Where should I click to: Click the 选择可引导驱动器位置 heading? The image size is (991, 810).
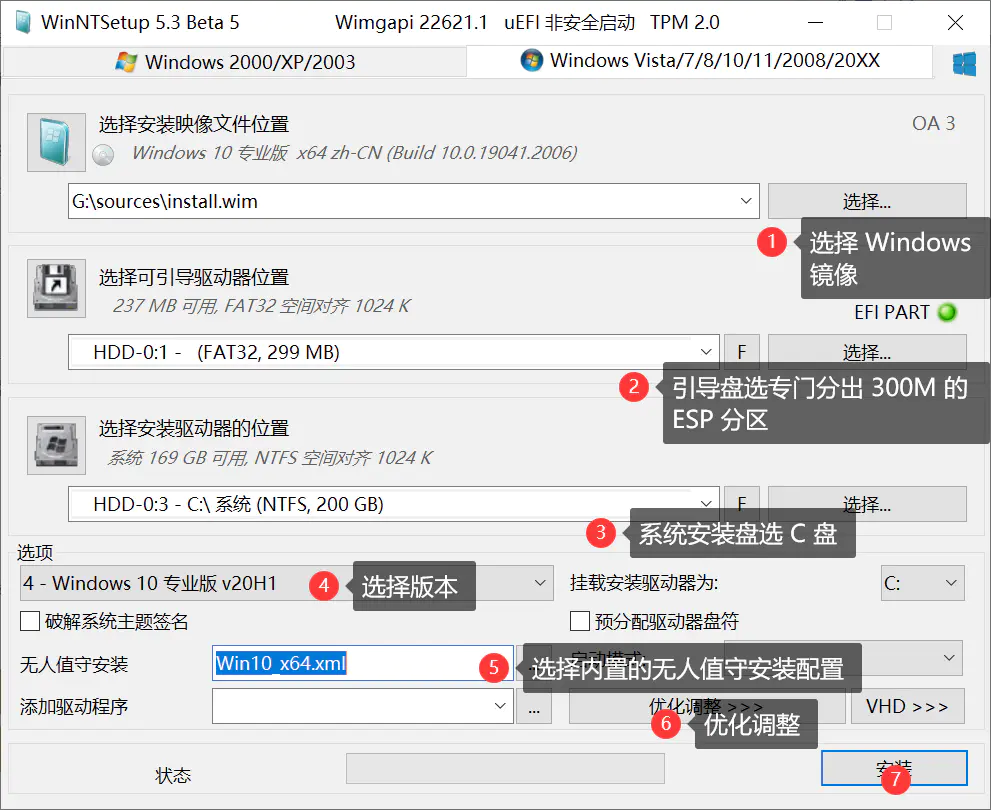pyautogui.click(x=193, y=277)
